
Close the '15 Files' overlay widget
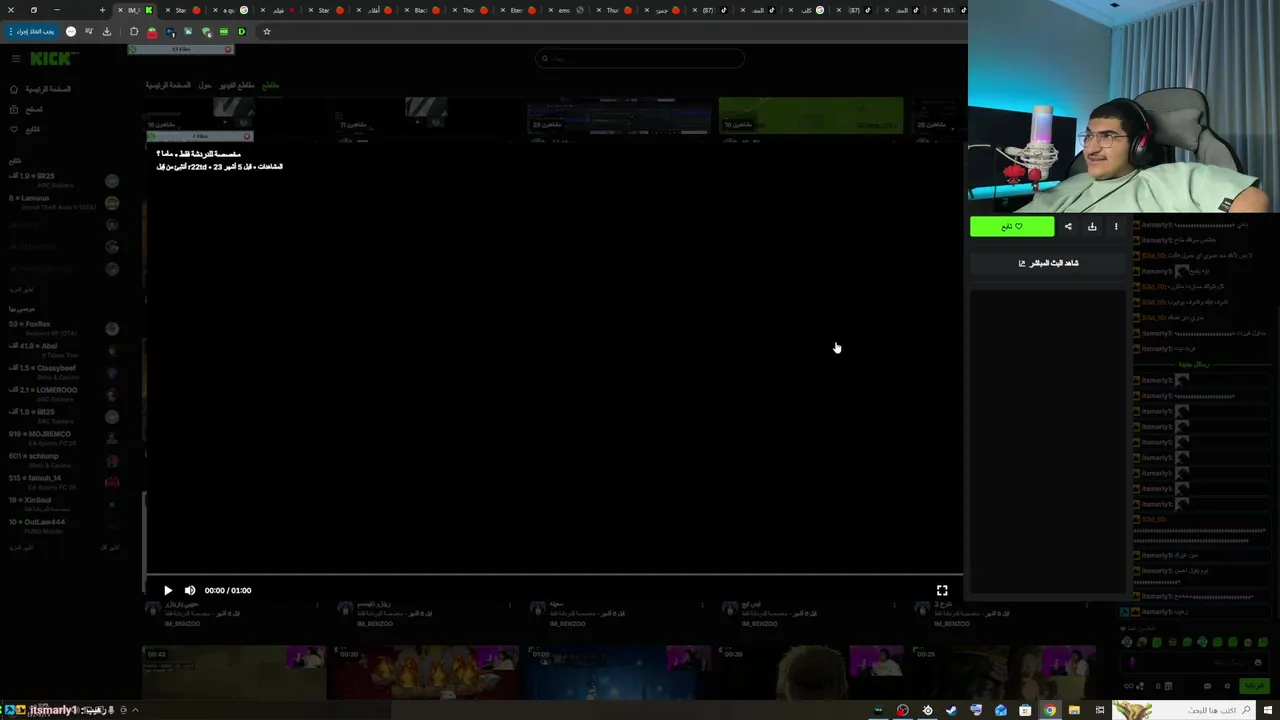tap(228, 49)
